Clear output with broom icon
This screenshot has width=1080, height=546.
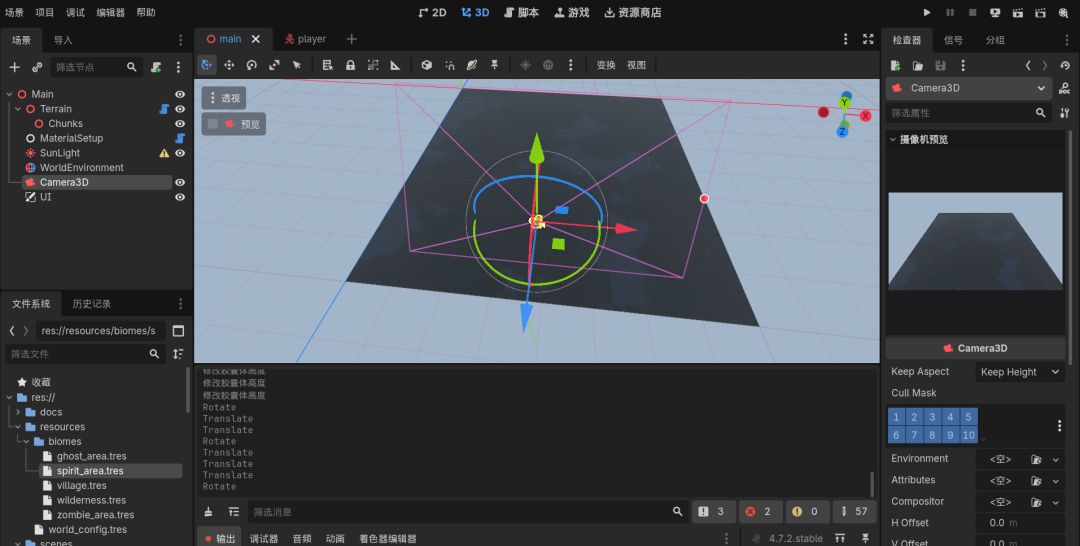coord(209,512)
